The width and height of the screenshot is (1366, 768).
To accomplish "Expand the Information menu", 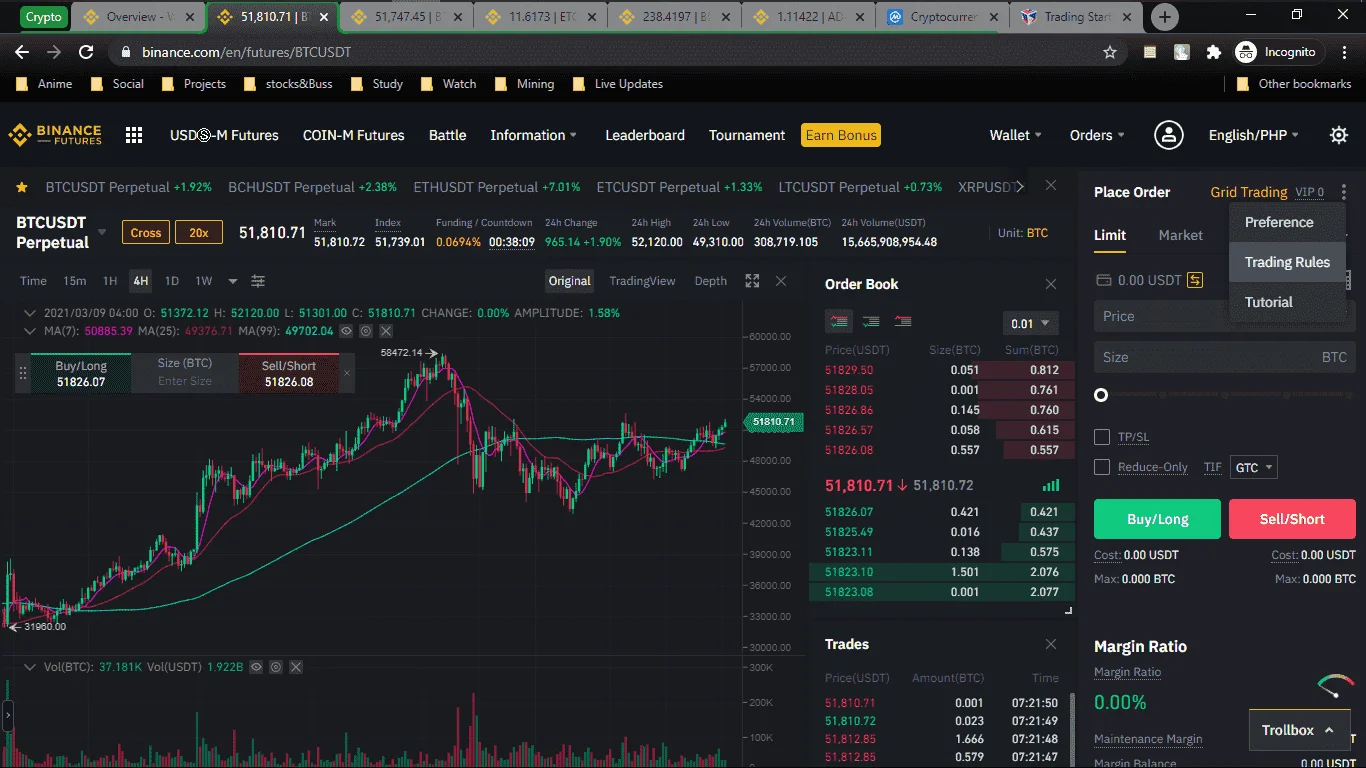I will [533, 135].
